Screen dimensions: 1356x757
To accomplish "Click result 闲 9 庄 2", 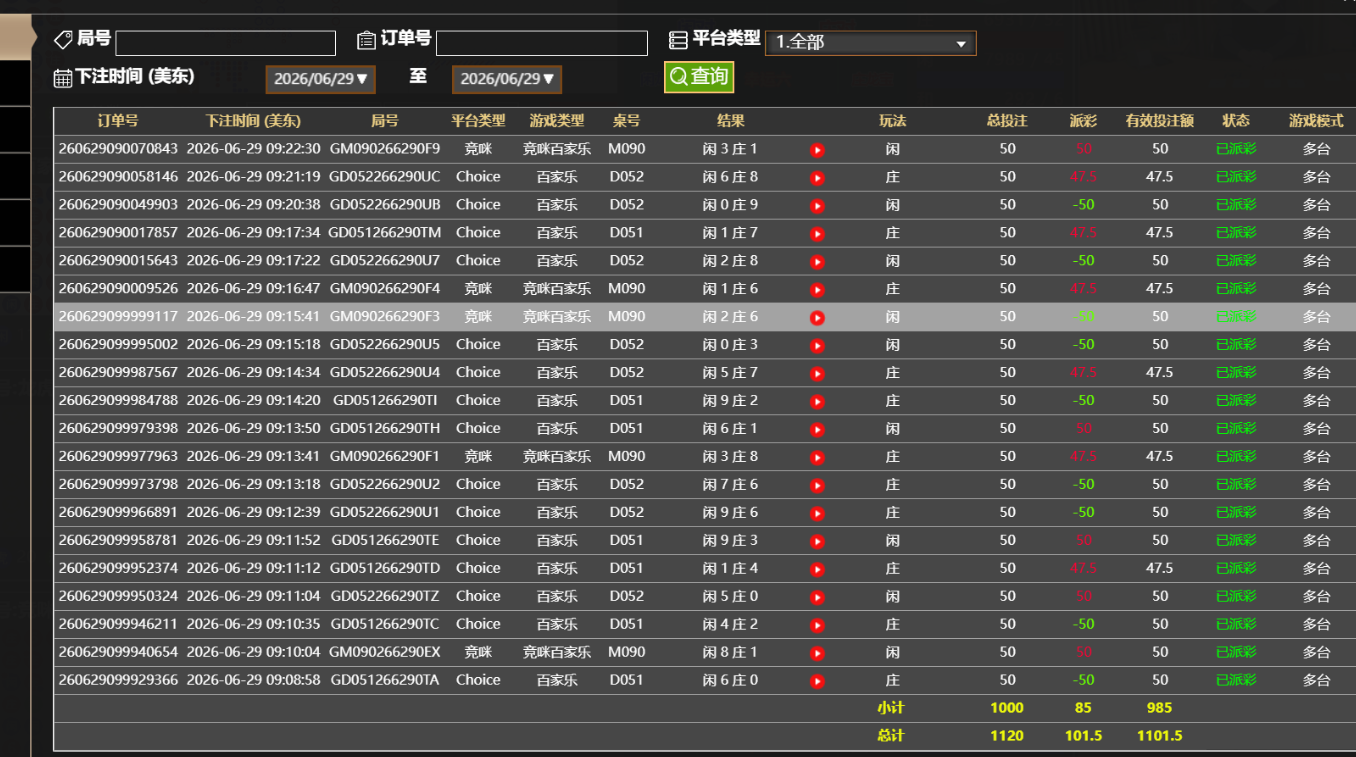I will pyautogui.click(x=731, y=401).
